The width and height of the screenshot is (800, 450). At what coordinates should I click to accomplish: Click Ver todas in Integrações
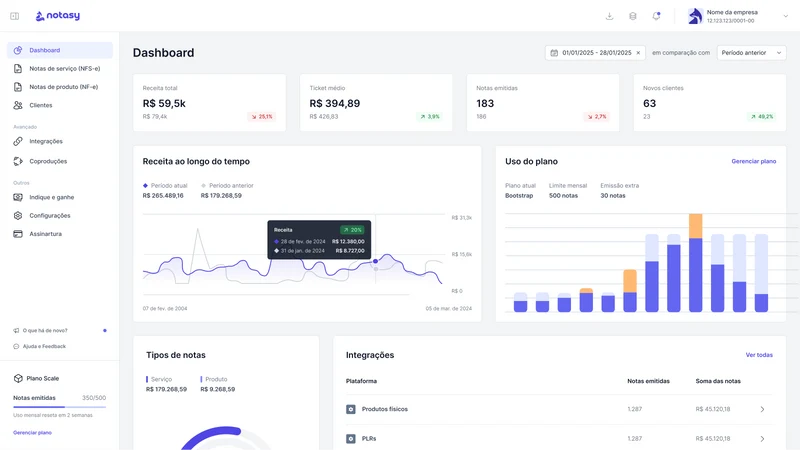[x=759, y=355]
